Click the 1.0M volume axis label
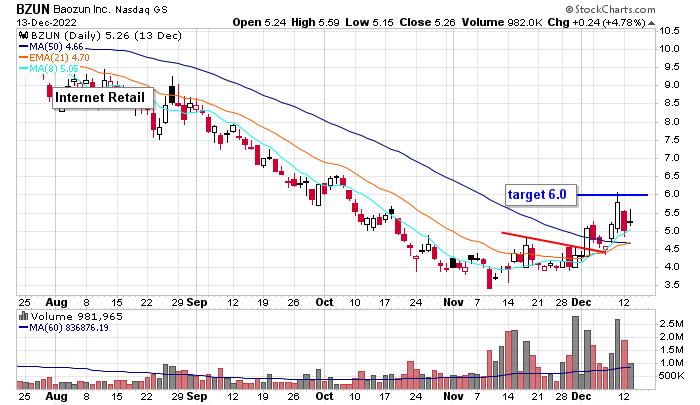 (x=671, y=363)
